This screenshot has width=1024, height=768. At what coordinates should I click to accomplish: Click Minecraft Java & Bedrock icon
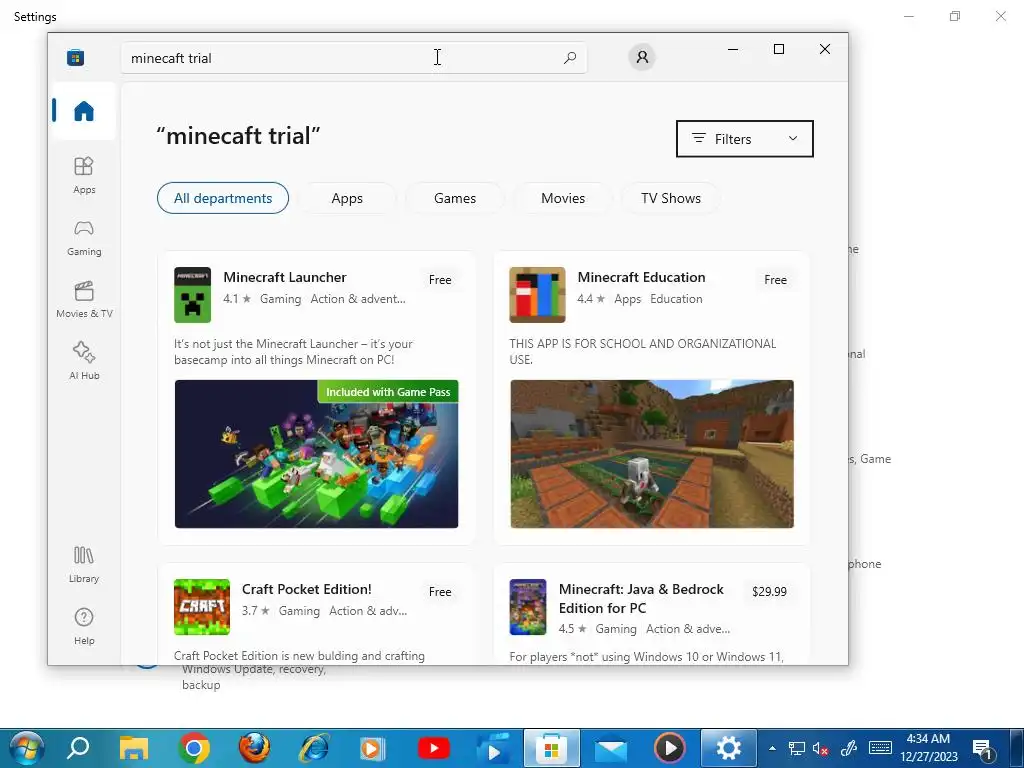coord(528,607)
